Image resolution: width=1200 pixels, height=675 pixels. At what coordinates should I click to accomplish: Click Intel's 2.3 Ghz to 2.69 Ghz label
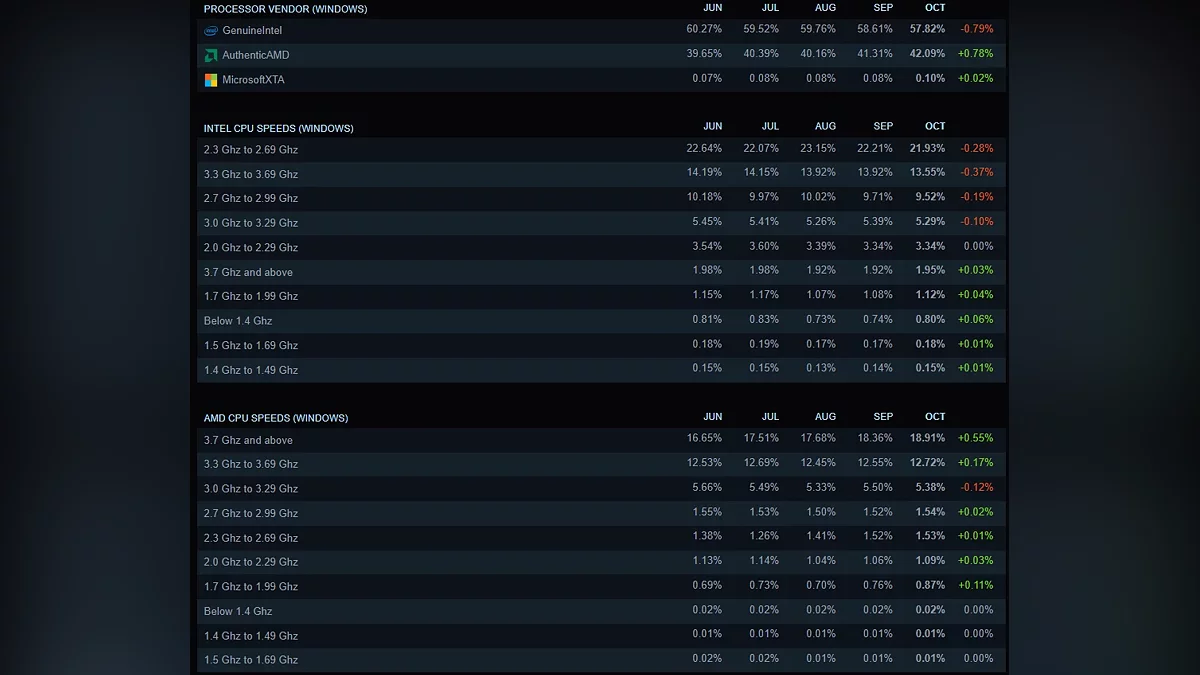[250, 150]
